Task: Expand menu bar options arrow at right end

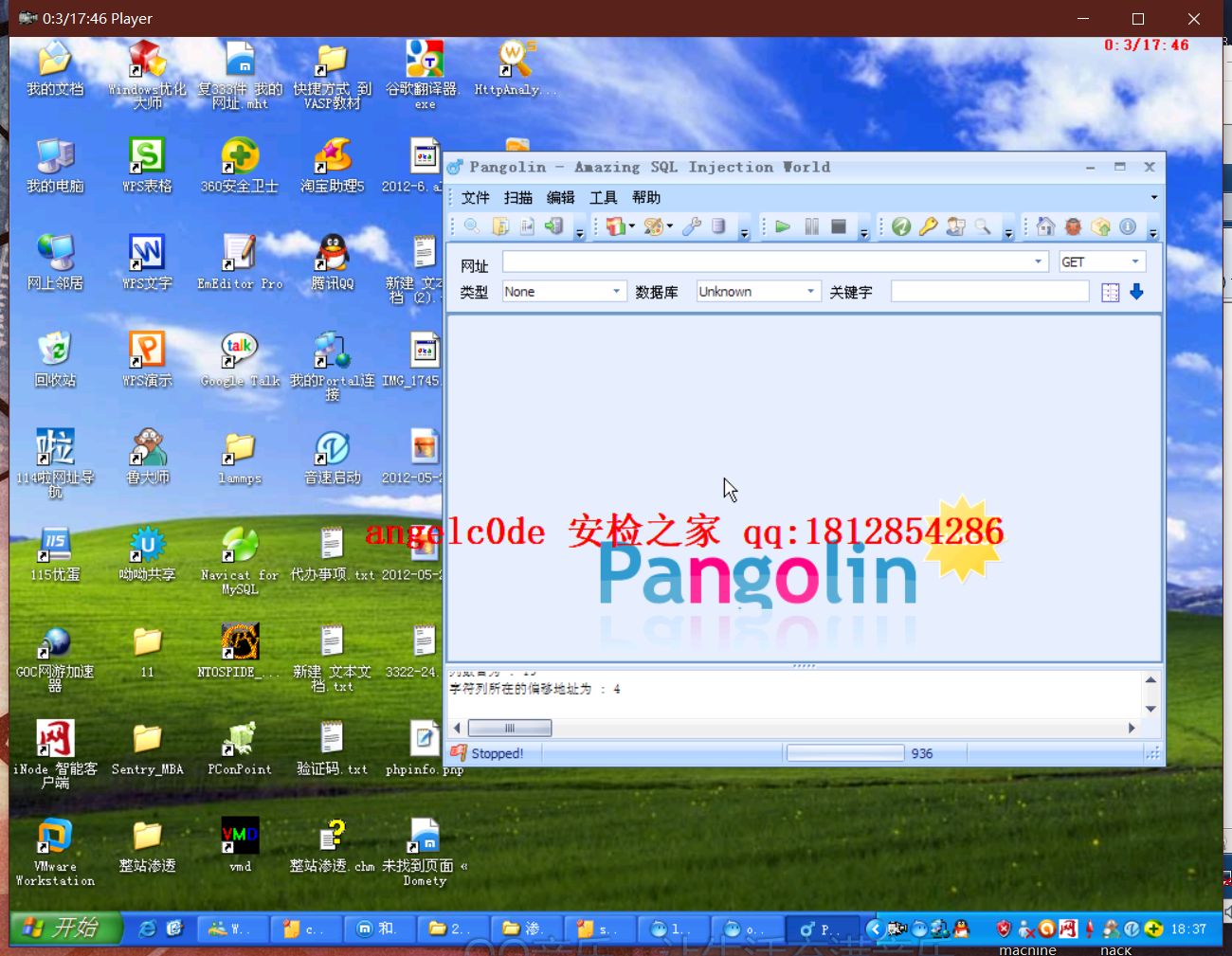Action: [1154, 197]
